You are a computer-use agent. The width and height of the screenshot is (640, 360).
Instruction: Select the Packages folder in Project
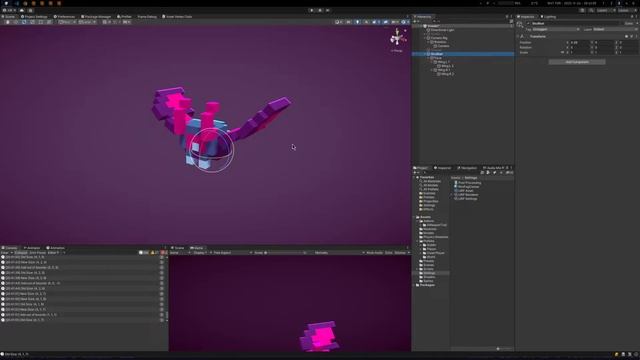click(x=425, y=285)
